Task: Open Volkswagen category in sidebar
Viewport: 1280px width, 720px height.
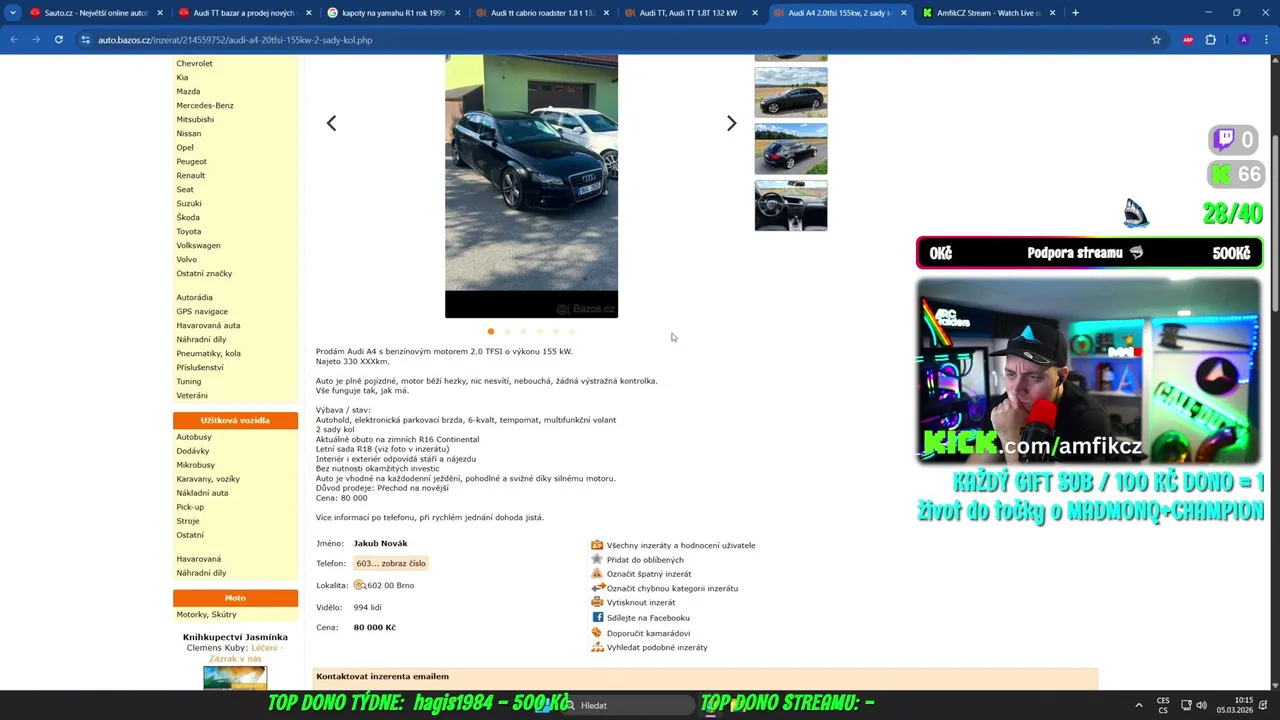Action: [198, 245]
